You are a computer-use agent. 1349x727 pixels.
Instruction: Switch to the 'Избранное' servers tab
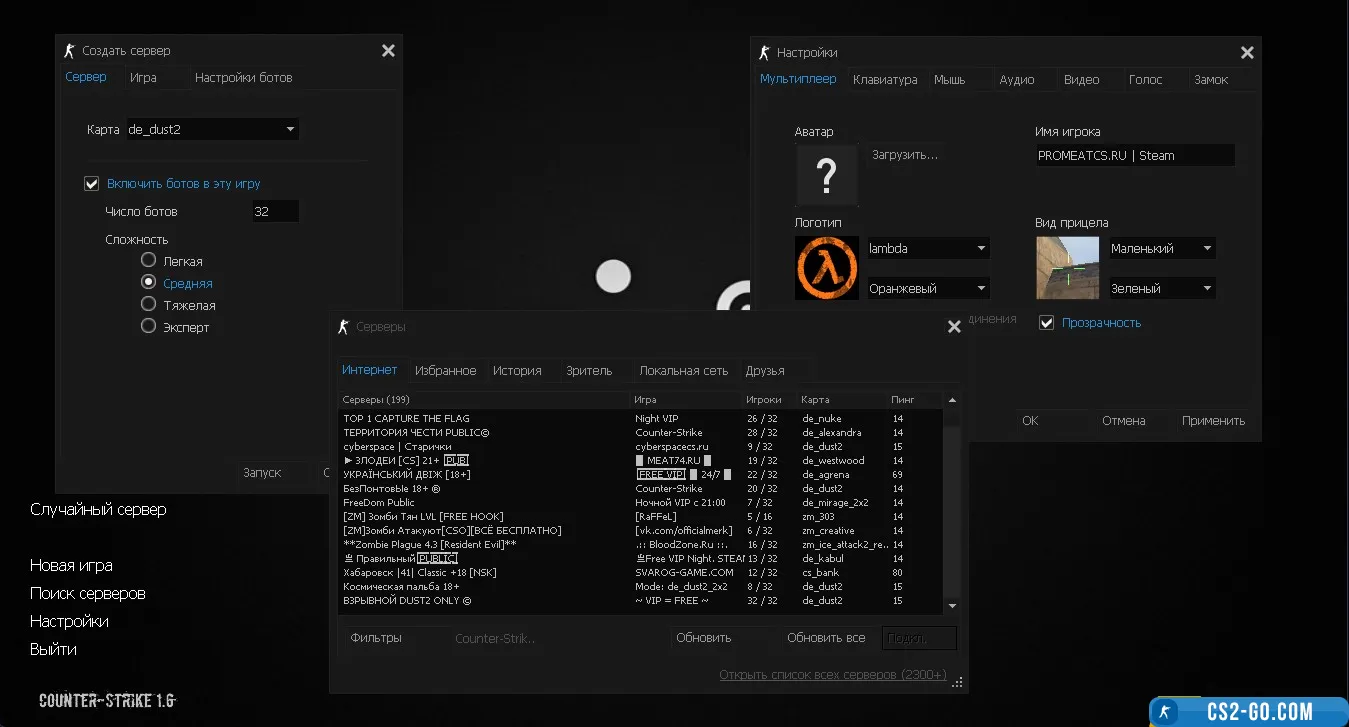(445, 371)
